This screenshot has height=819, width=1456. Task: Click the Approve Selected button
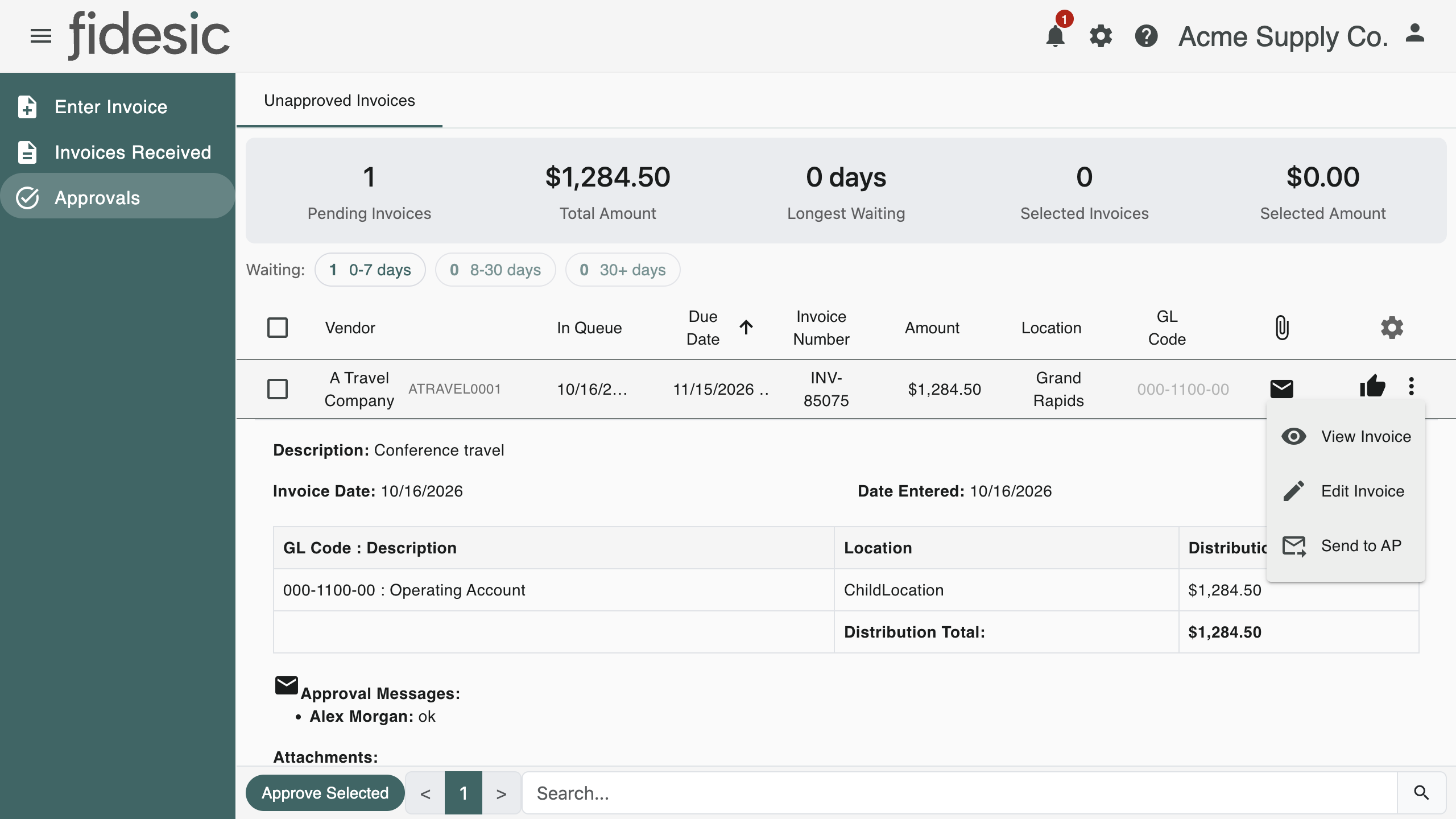(x=325, y=793)
